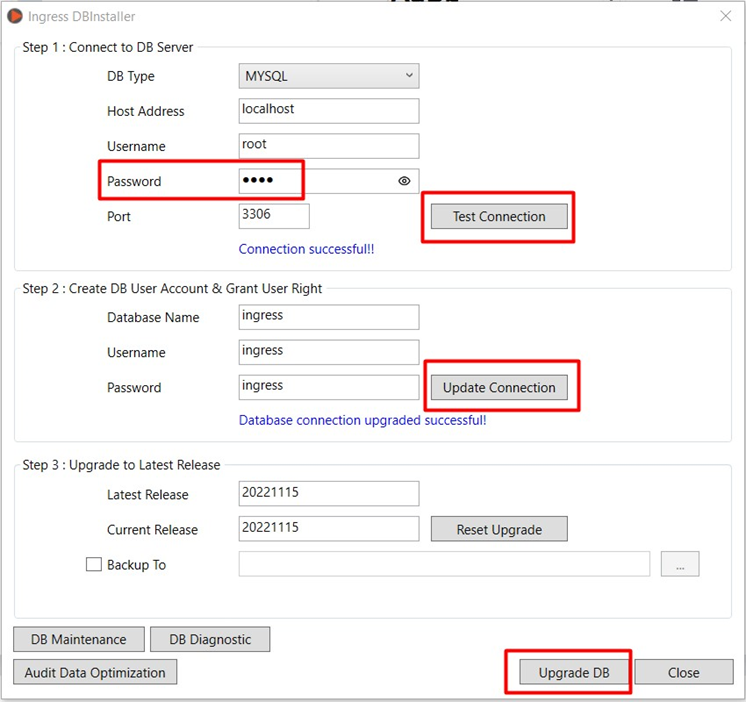Run Audit Data Optimization
This screenshot has width=746, height=702.
95,673
